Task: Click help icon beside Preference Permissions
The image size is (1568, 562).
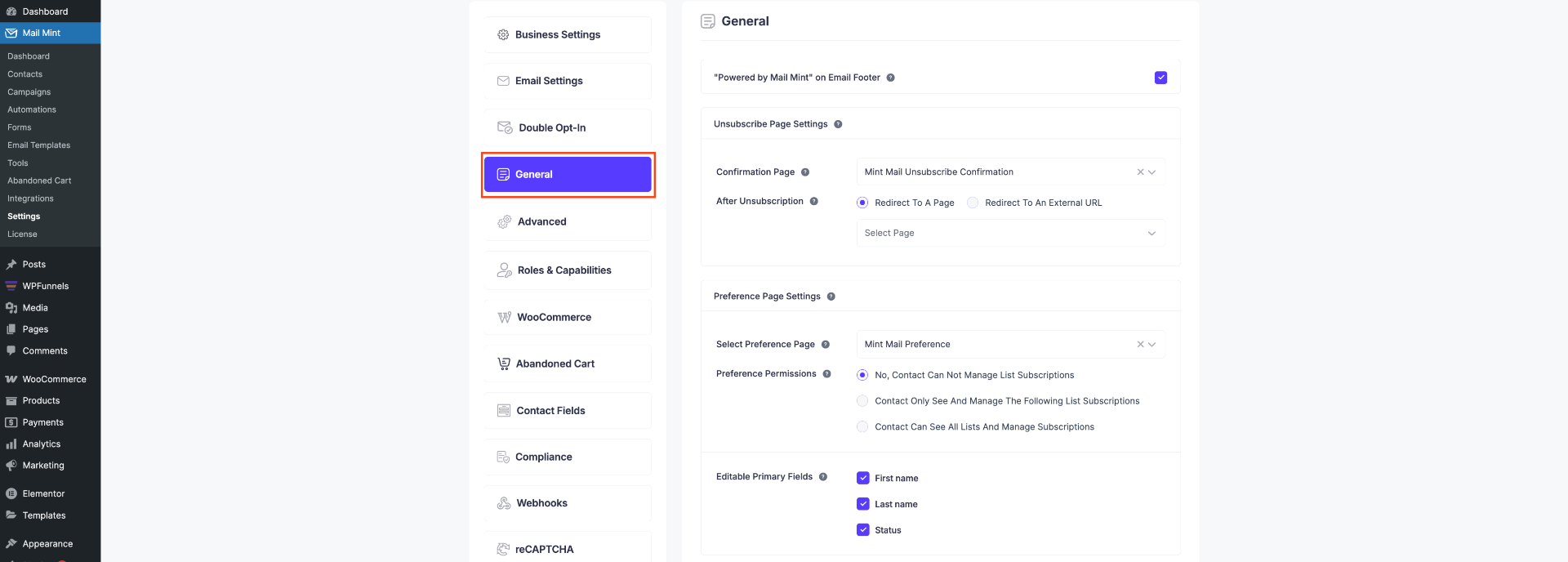Action: pyautogui.click(x=826, y=374)
